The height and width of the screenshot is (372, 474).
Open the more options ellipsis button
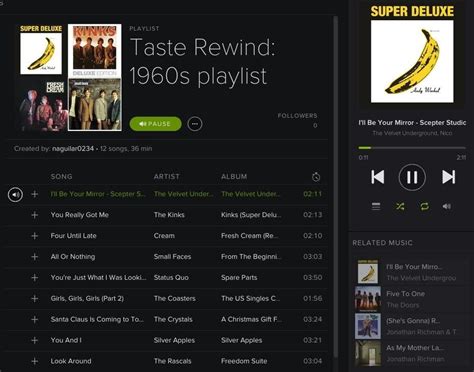[195, 124]
